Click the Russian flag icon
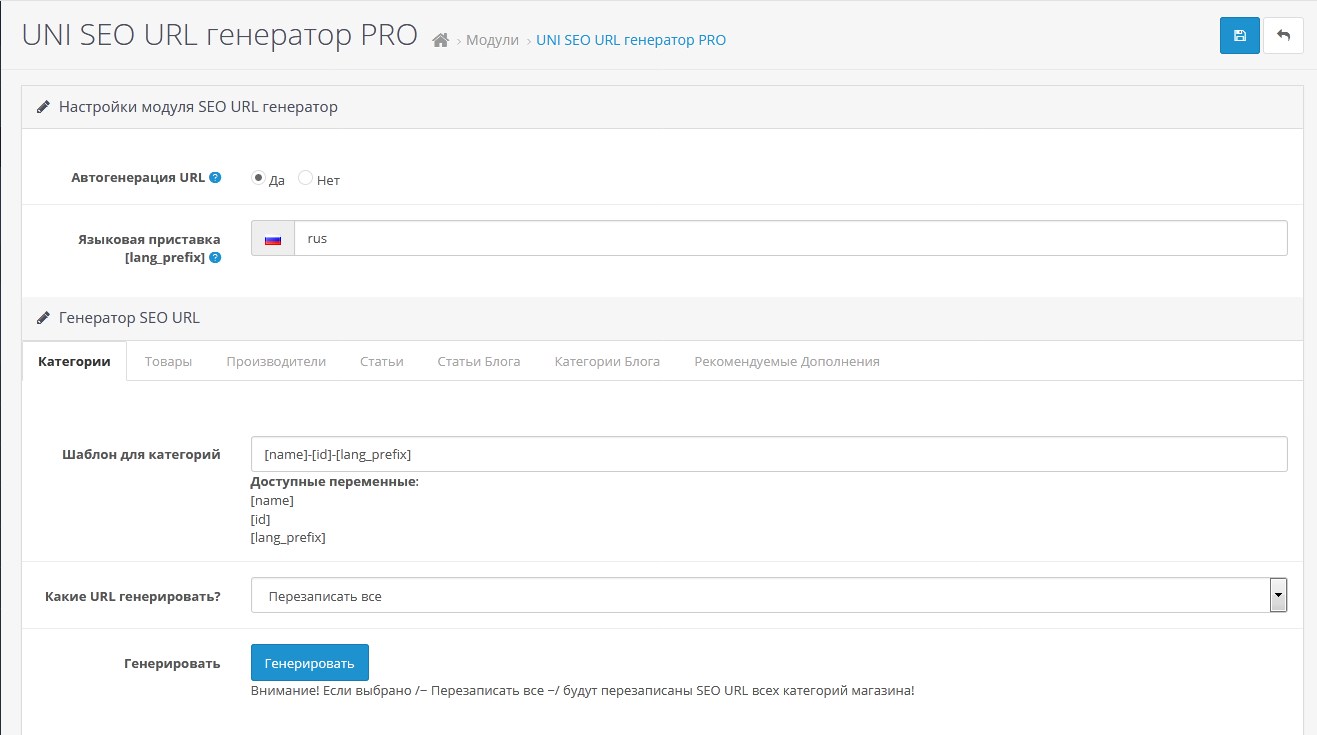 pos(273,239)
